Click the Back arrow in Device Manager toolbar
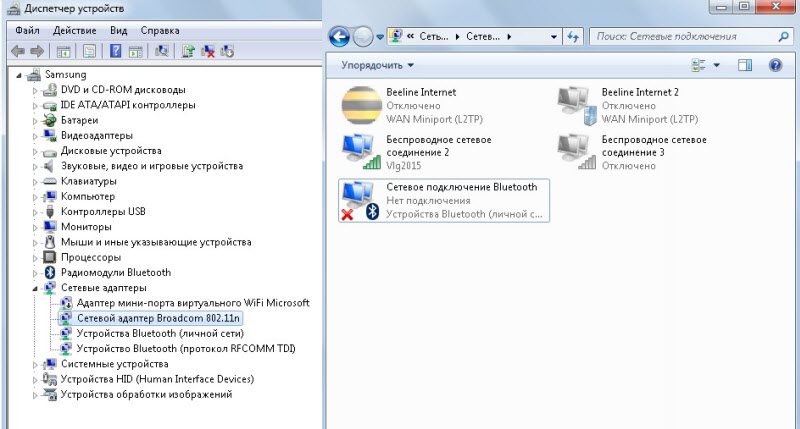 tap(18, 51)
